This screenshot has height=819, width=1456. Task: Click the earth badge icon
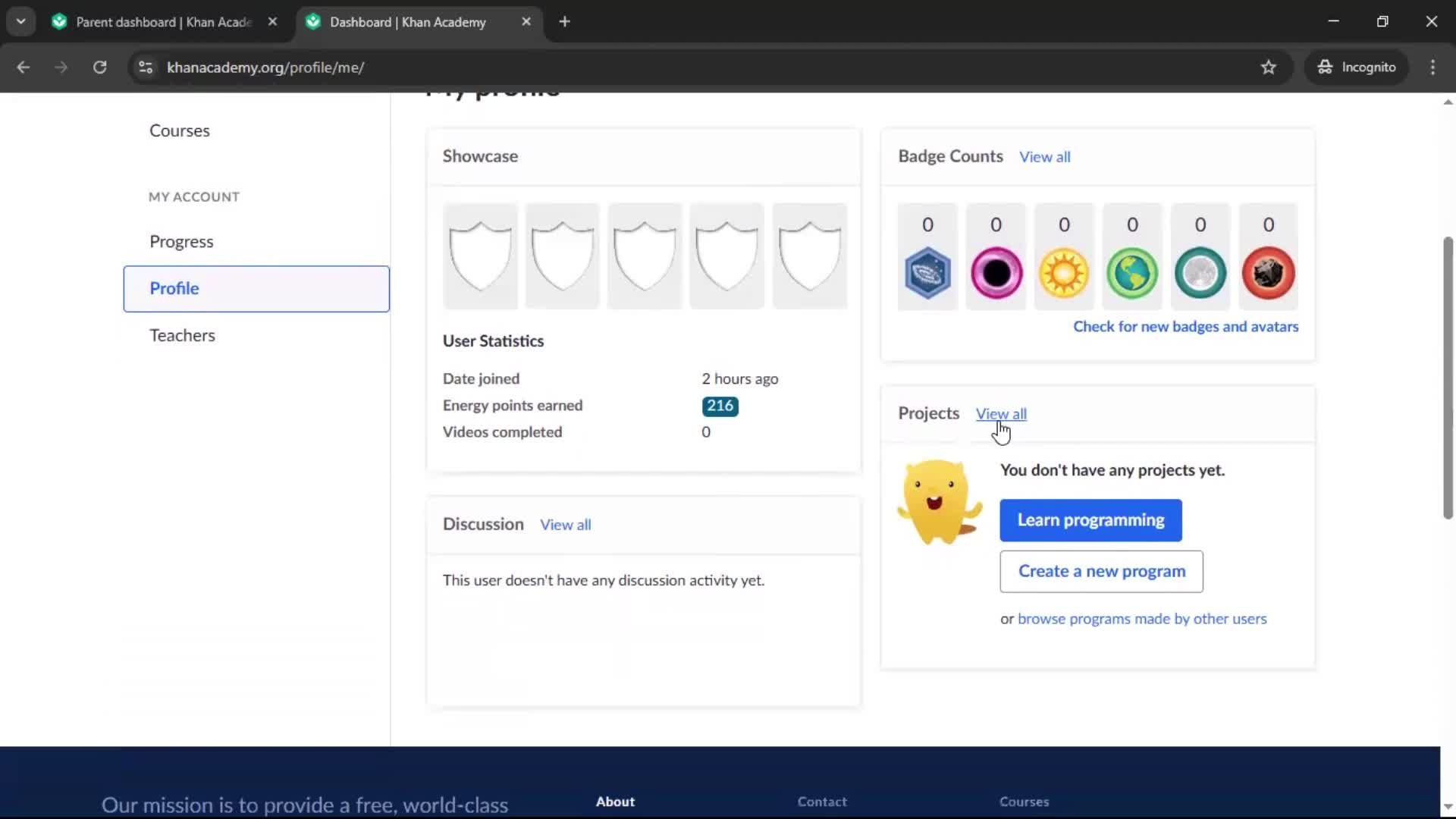1132,273
